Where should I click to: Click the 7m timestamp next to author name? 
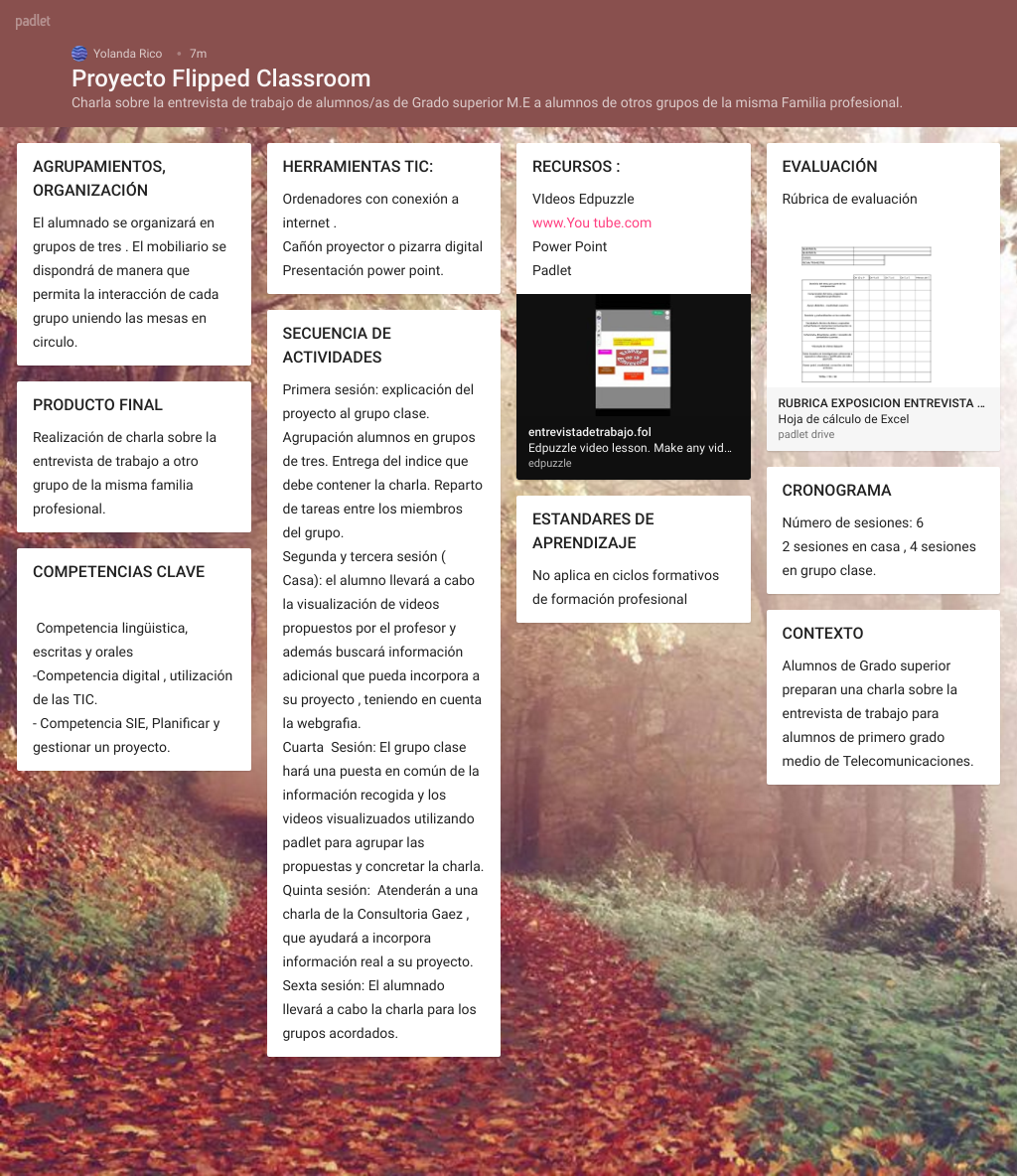[x=197, y=53]
